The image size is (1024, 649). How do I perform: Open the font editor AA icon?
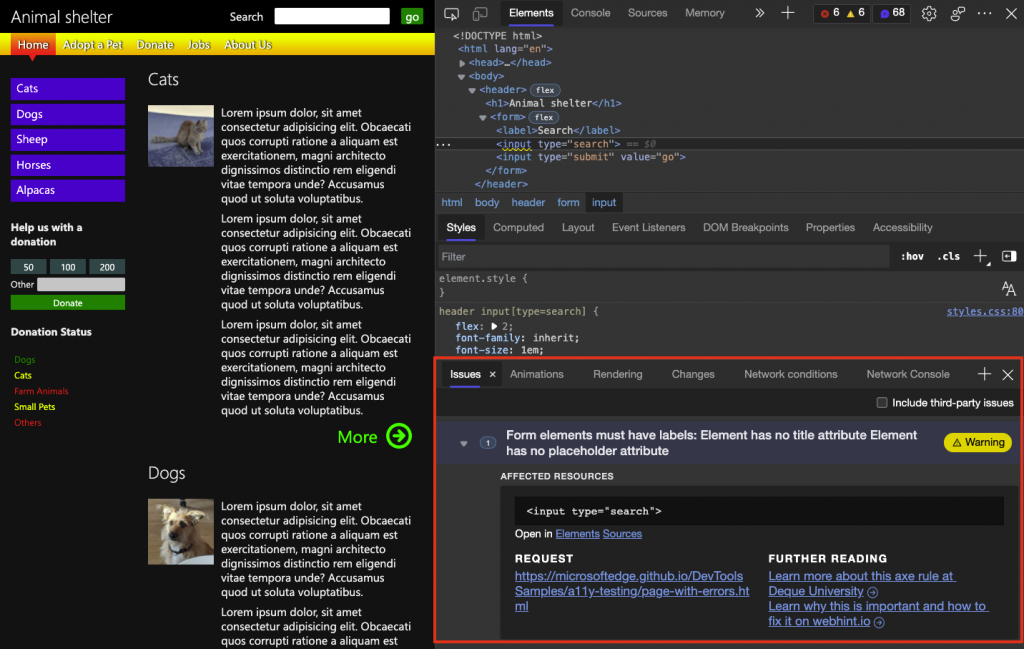[x=1008, y=288]
